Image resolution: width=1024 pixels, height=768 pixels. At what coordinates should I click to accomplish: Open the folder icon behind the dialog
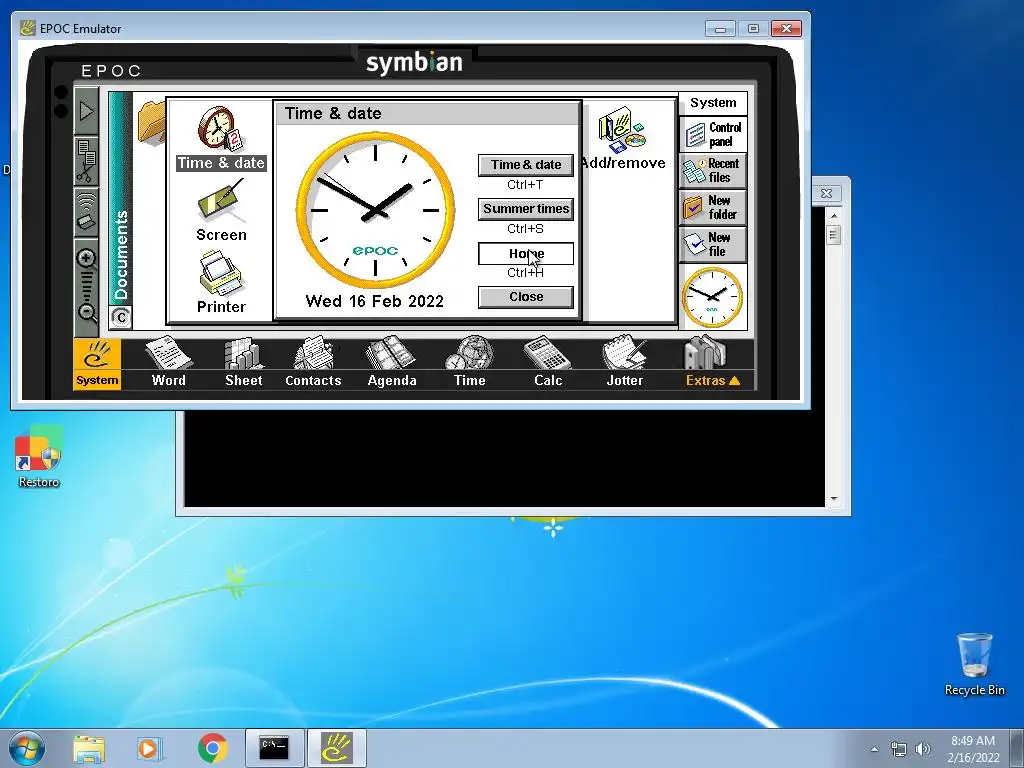151,122
